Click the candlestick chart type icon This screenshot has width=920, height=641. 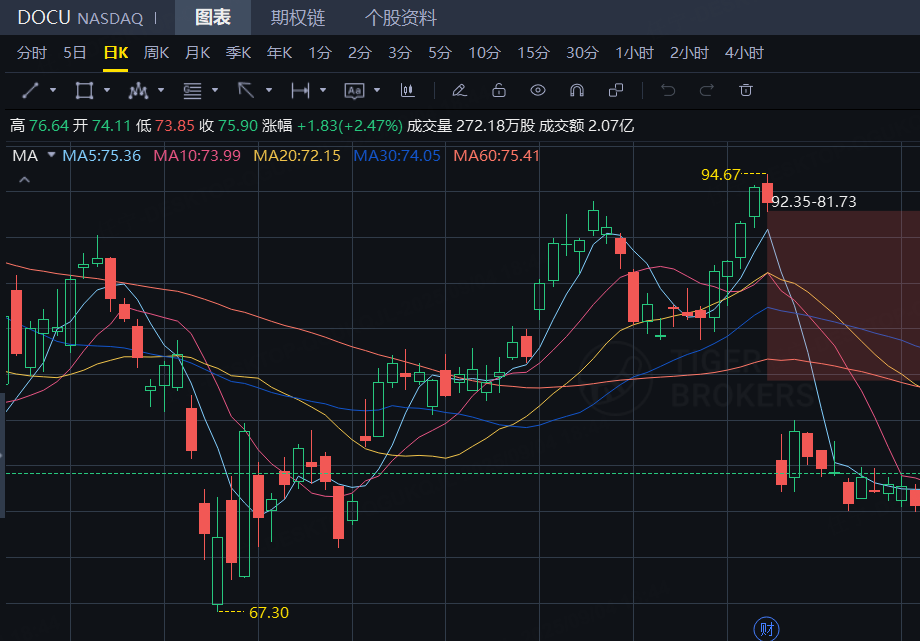click(407, 91)
